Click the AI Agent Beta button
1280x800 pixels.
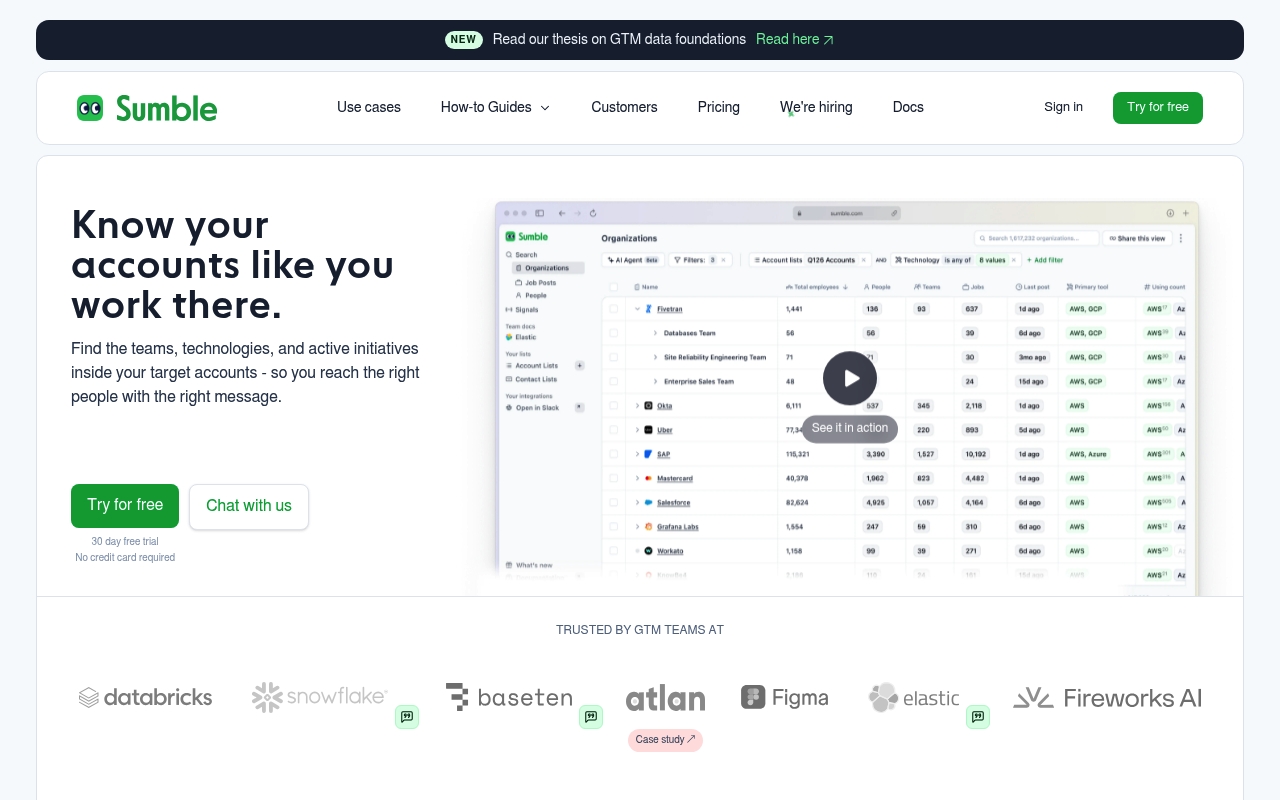633,260
